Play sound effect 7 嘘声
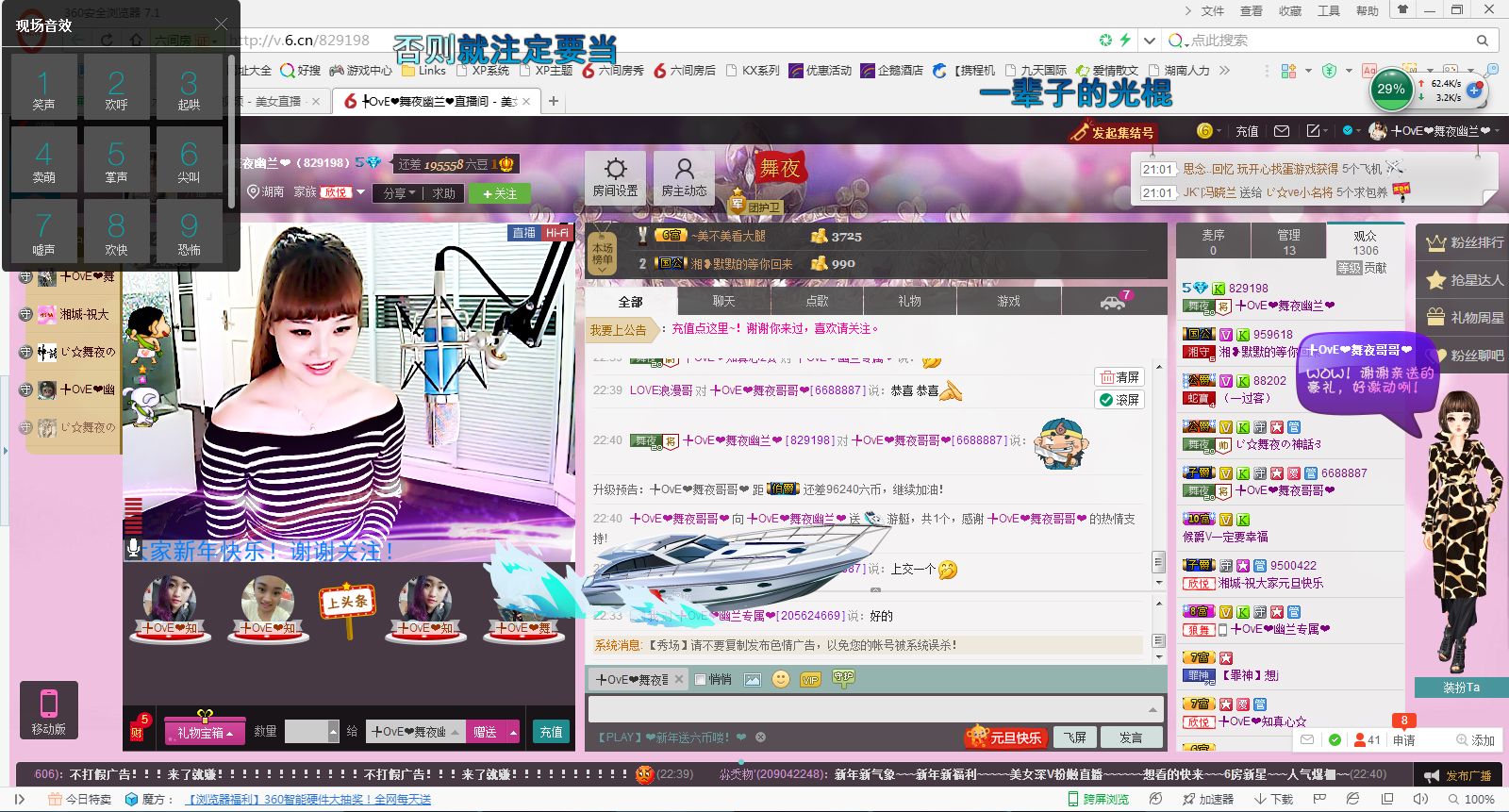The width and height of the screenshot is (1509, 812). [43, 232]
